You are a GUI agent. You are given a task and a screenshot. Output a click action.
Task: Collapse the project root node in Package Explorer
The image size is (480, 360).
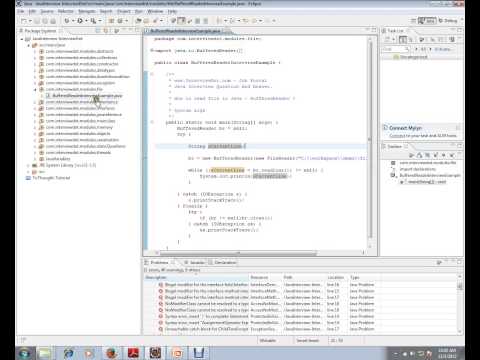[x=22, y=39]
